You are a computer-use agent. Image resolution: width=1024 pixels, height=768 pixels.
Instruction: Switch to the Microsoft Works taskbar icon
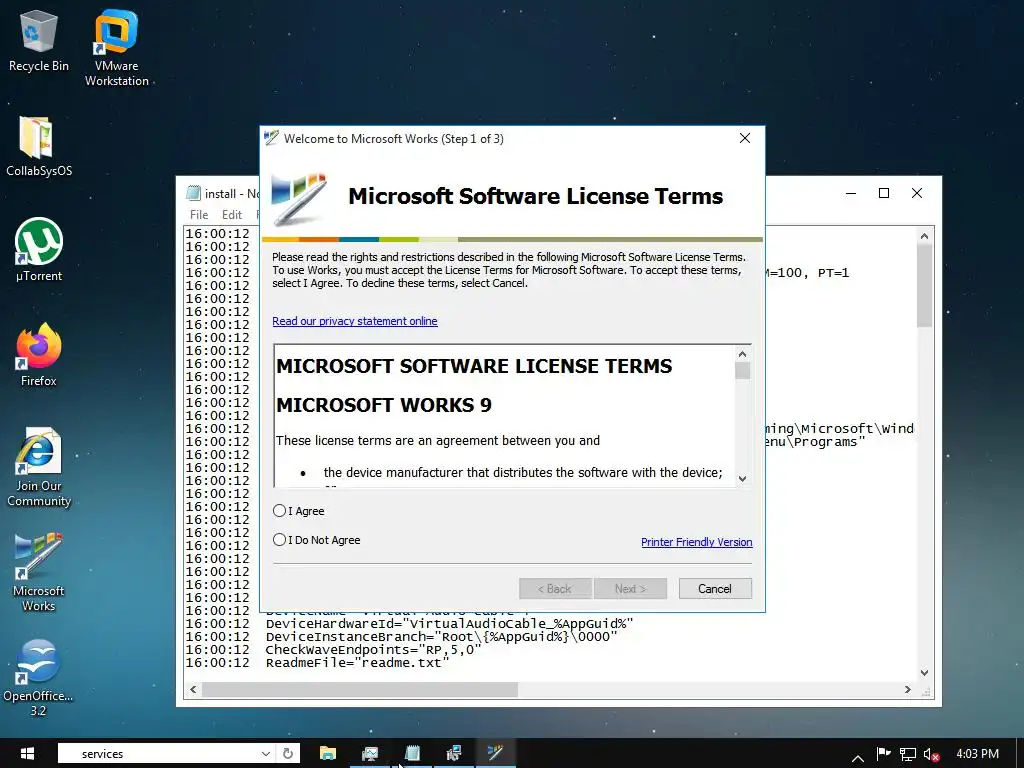495,754
